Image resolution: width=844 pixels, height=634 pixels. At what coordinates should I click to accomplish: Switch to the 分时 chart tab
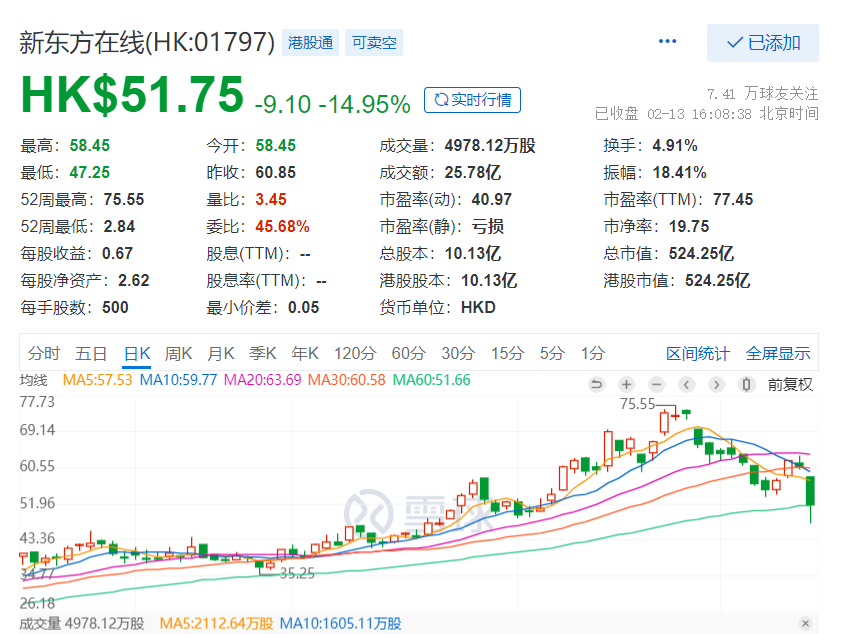point(44,354)
